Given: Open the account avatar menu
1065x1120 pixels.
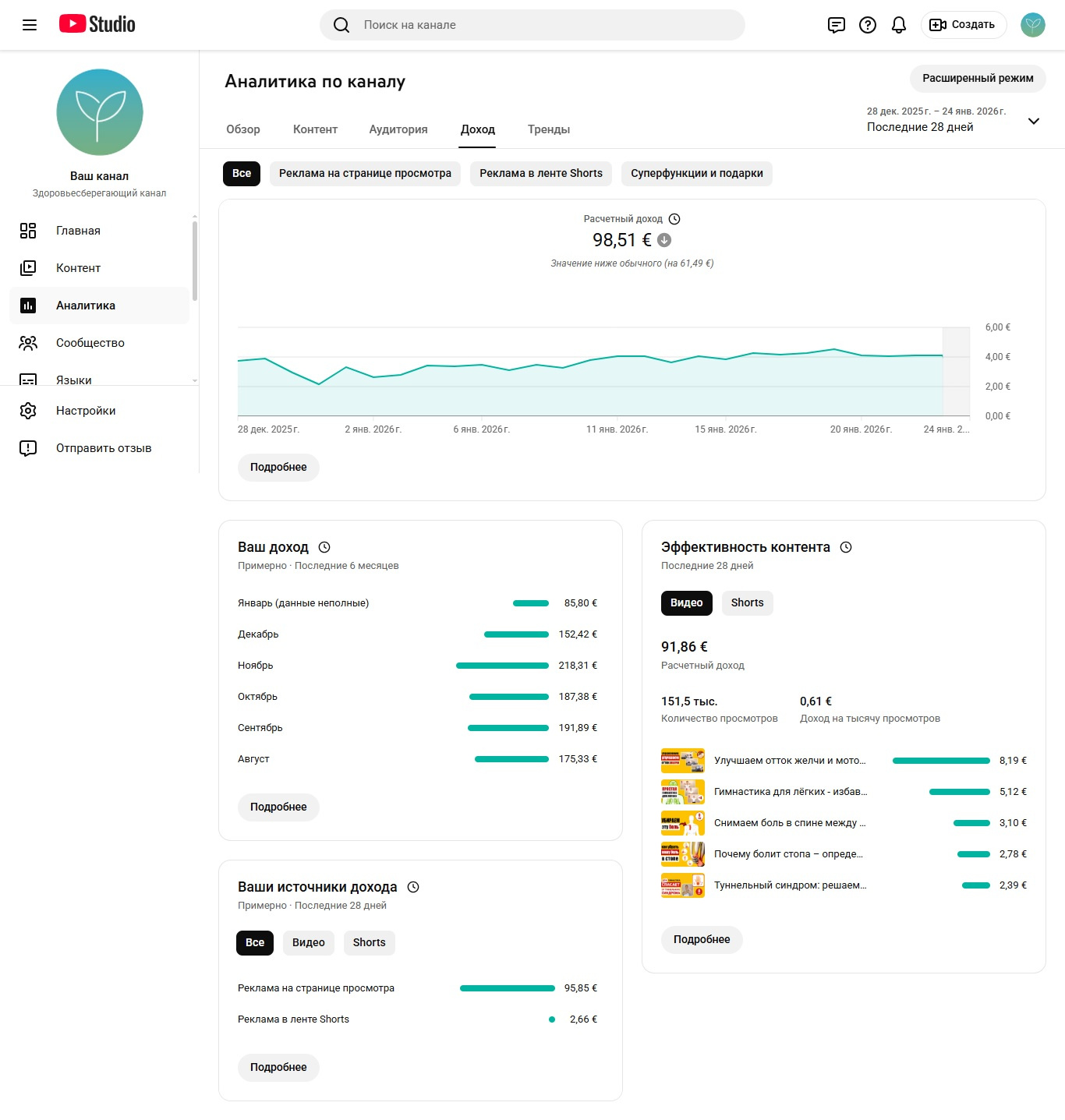Looking at the screenshot, I should click(1033, 25).
